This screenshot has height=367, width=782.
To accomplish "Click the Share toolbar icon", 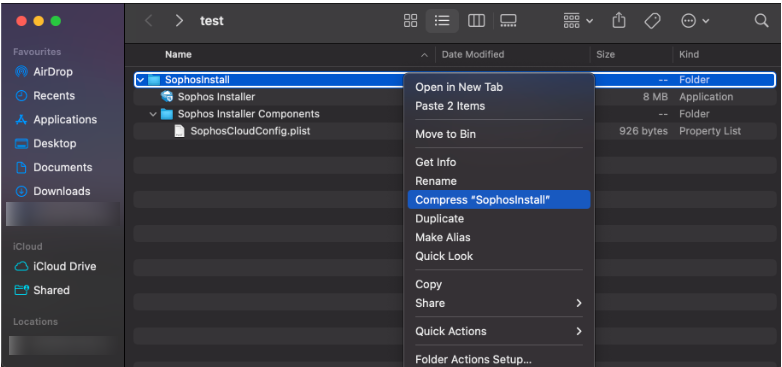I will tap(618, 20).
